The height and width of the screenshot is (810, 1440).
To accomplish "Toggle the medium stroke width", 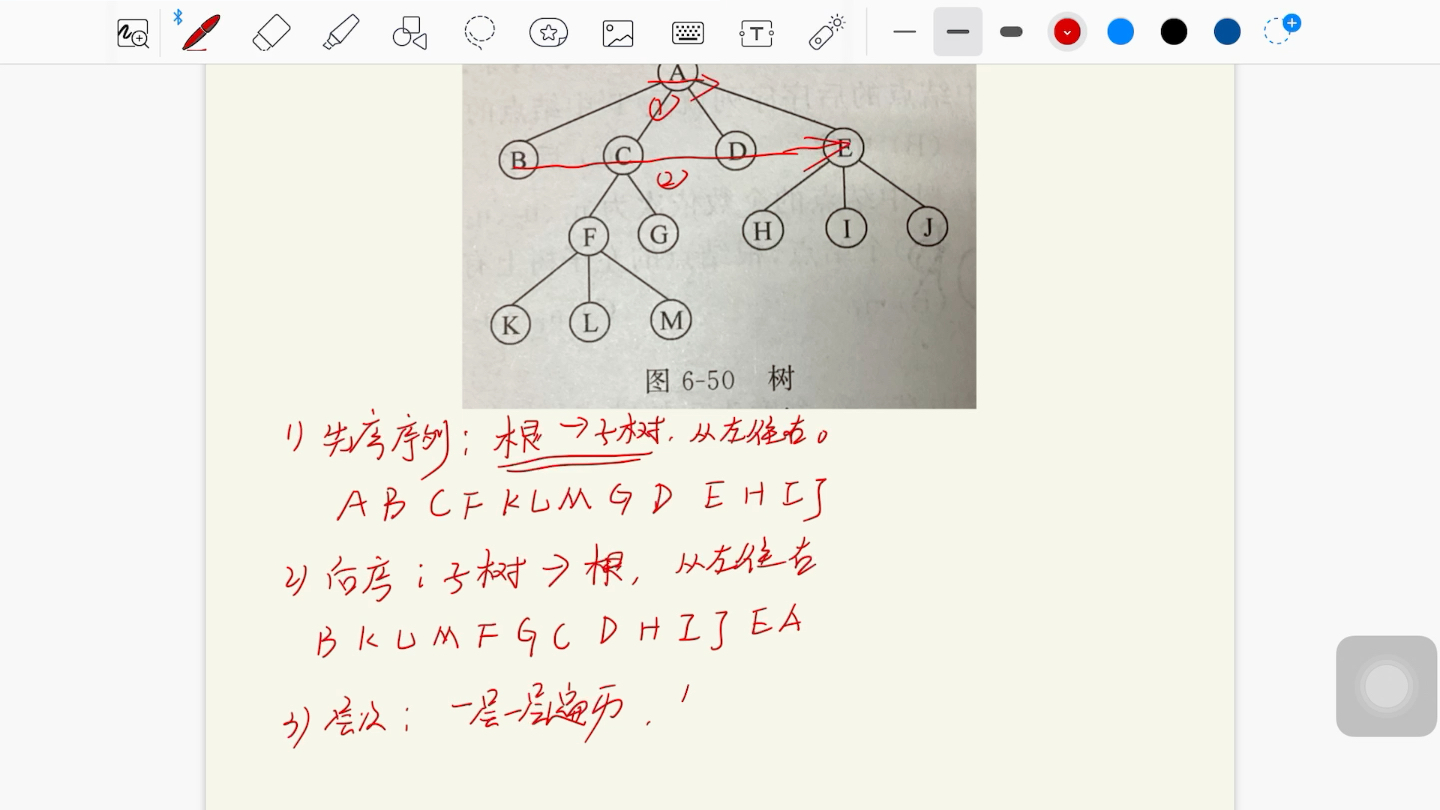I will [957, 31].
